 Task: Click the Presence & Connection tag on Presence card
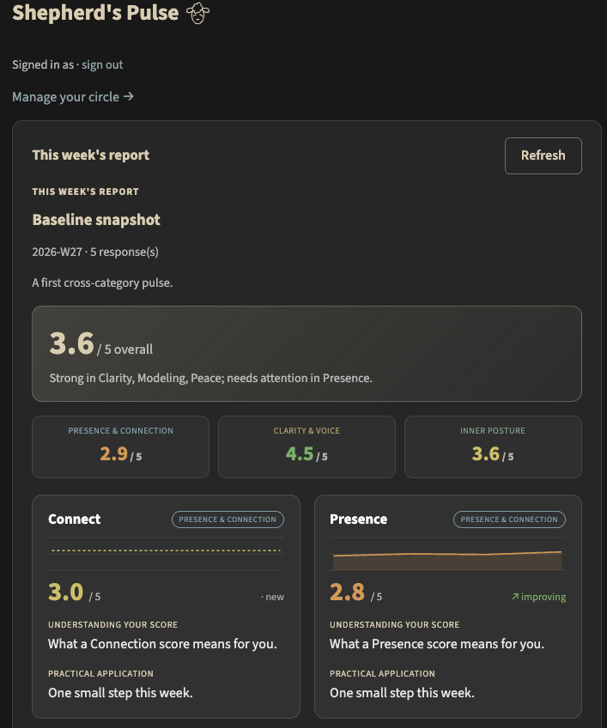click(509, 520)
